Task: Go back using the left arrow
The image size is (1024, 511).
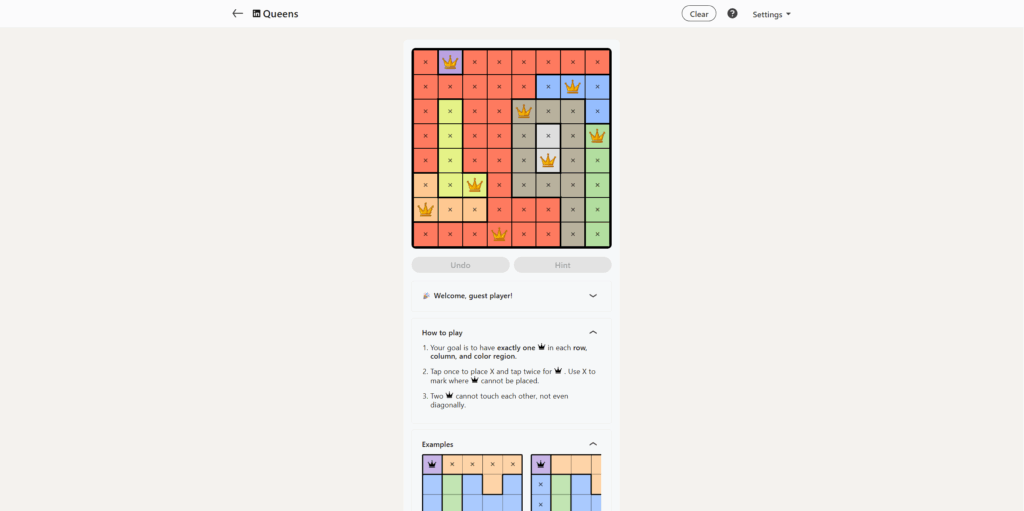Action: pos(237,14)
